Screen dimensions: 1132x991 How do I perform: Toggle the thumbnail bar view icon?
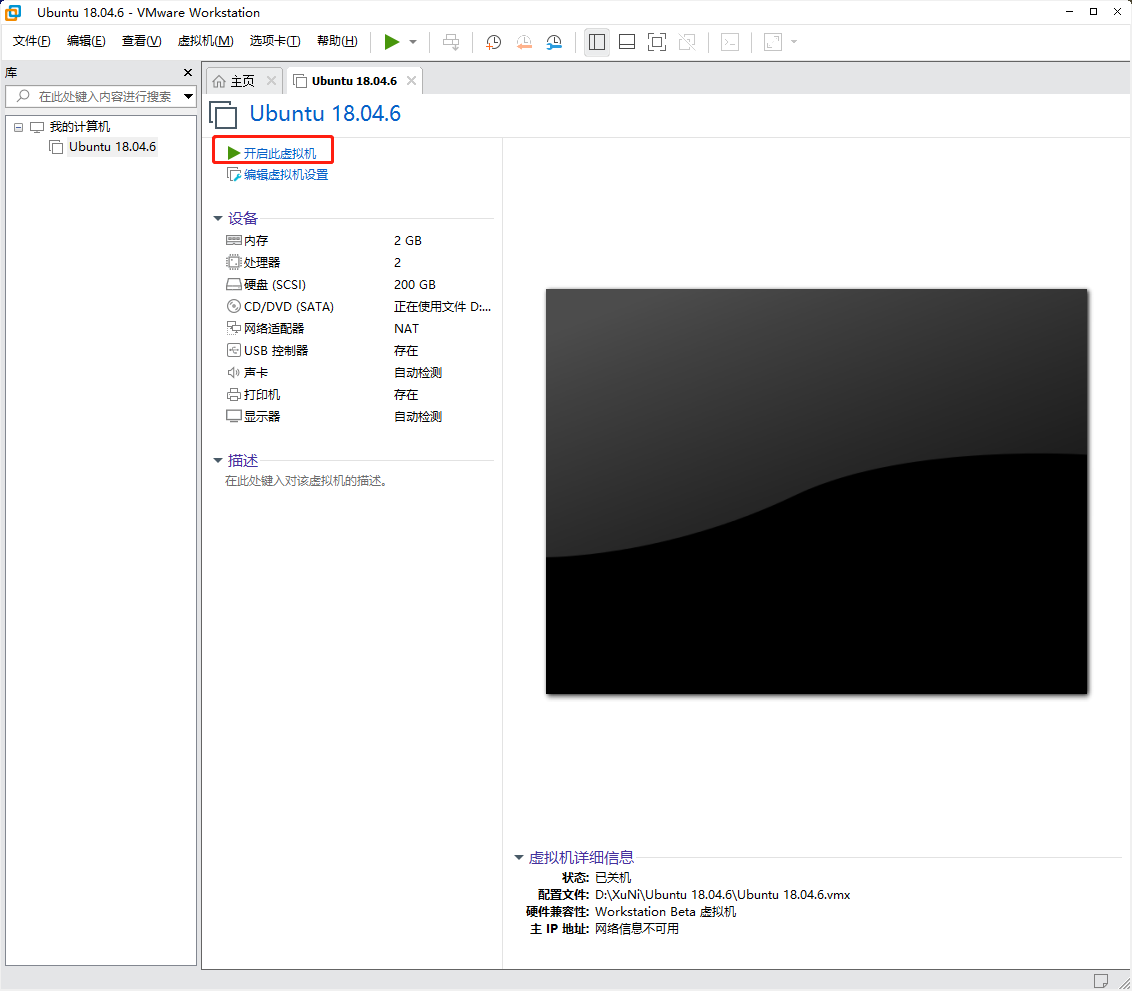click(627, 42)
